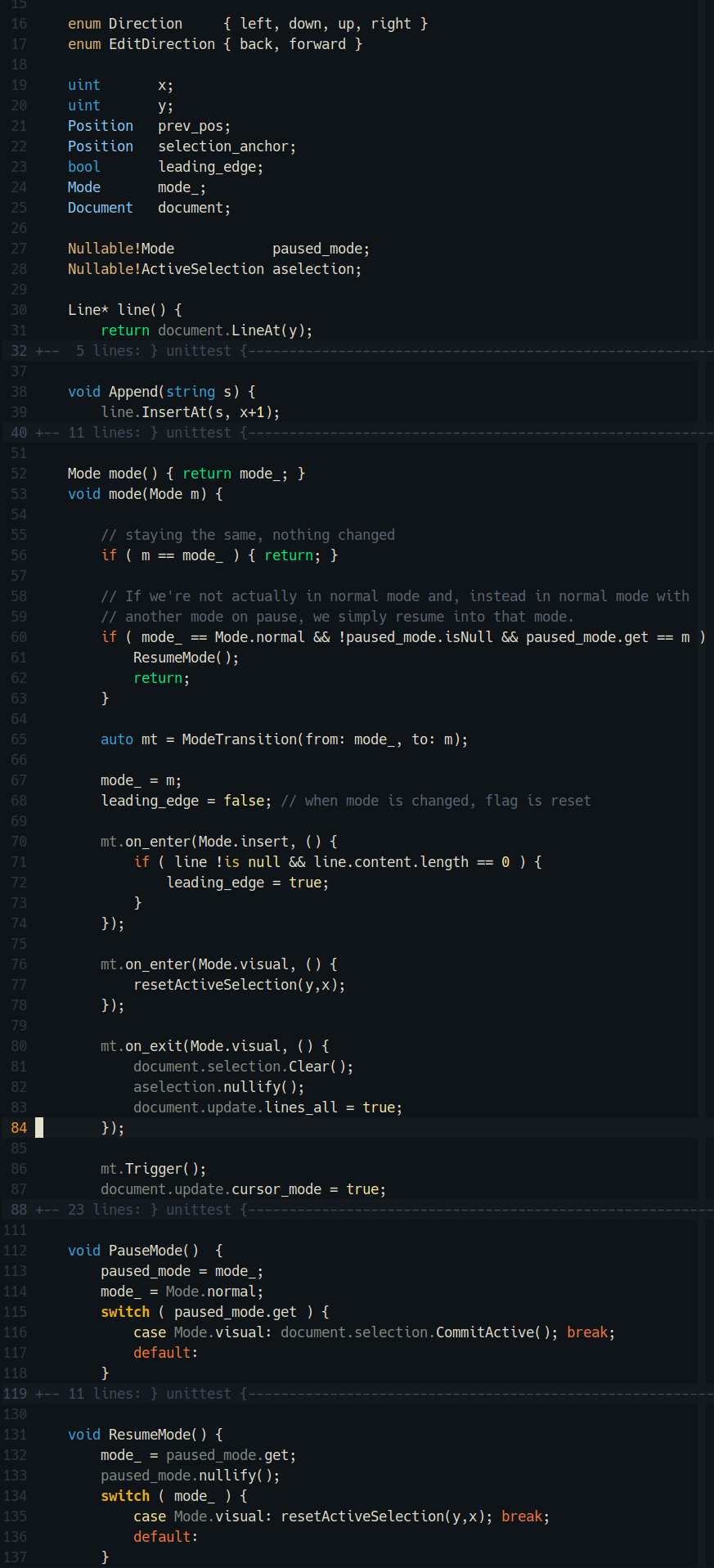Viewport: 714px width, 1568px height.
Task: Click 'switch ( paused_mode.get ) {'
Action: tap(215, 1312)
